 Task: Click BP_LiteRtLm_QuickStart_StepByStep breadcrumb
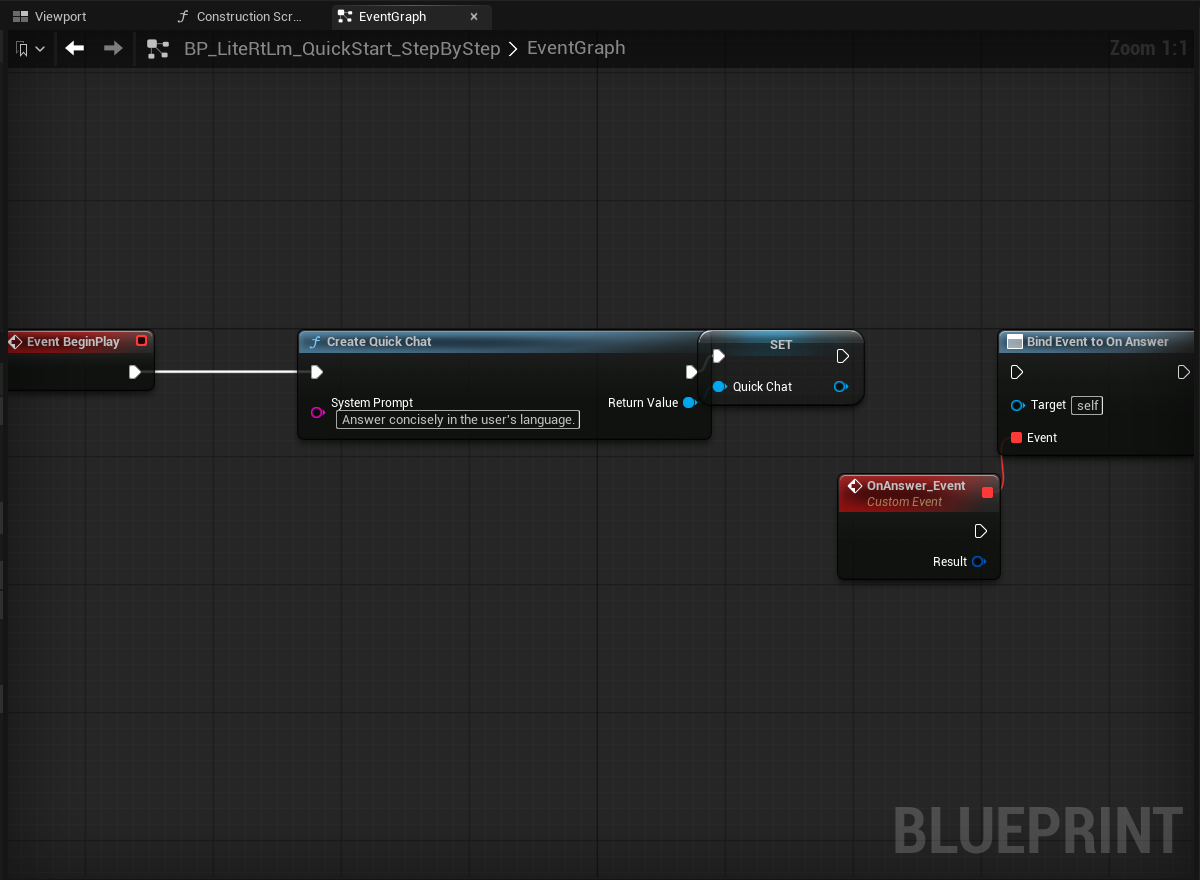tap(342, 48)
